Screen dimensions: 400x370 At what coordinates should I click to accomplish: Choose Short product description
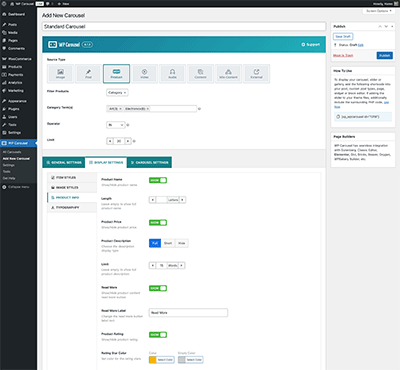(x=168, y=243)
